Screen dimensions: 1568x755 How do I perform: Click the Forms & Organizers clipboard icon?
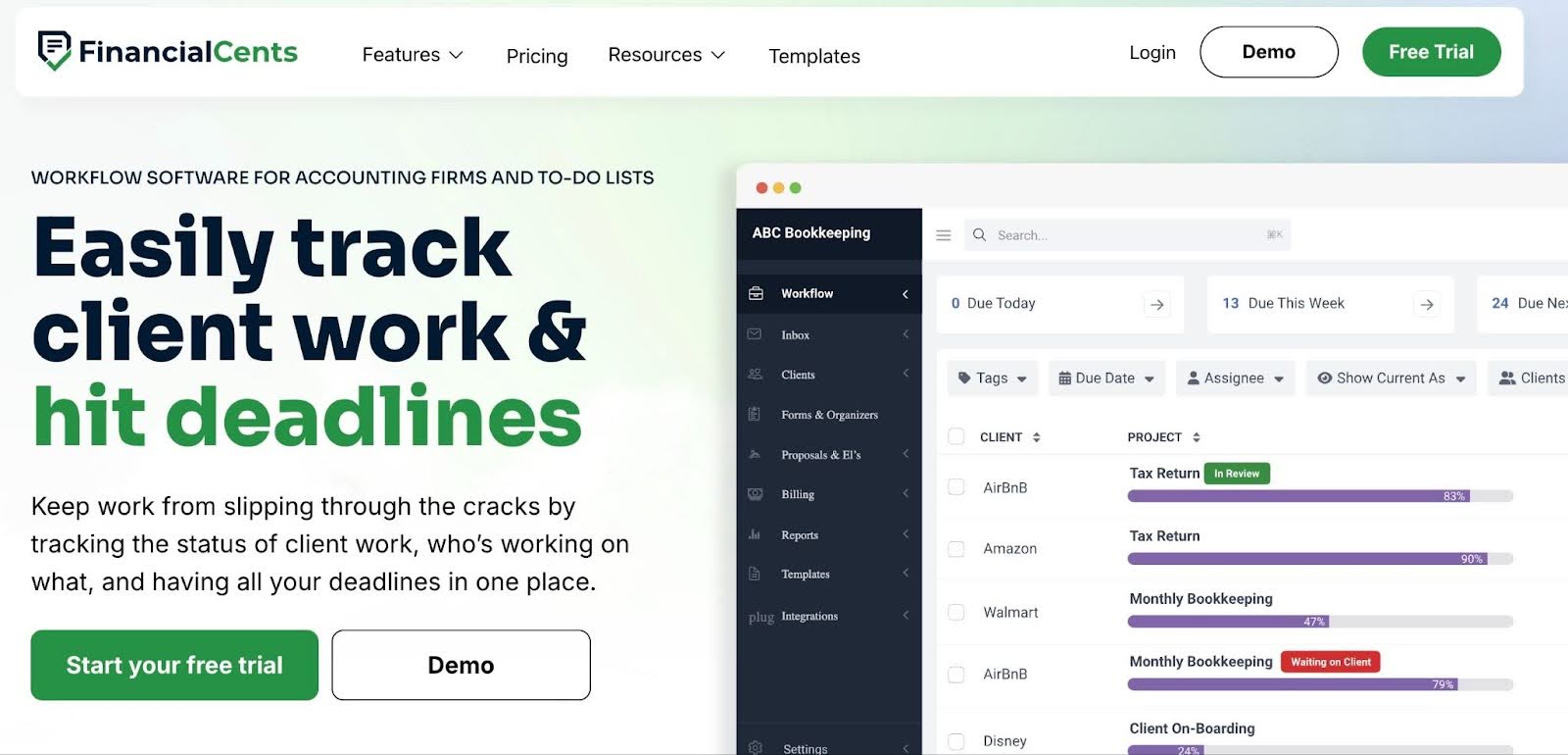tap(755, 414)
